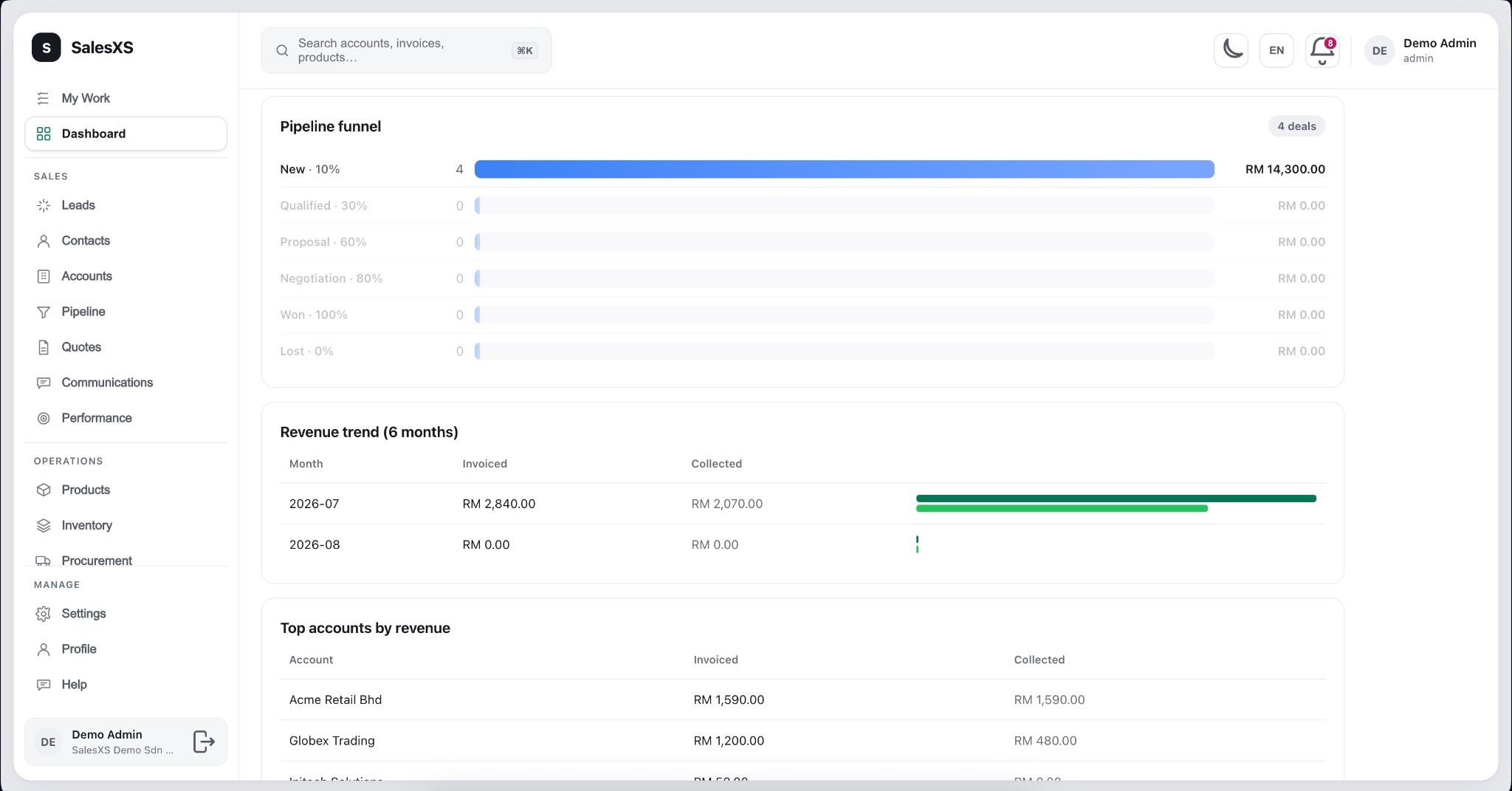Viewport: 1512px width, 791px height.
Task: Click the New · 10% stage label
Action: (x=310, y=169)
